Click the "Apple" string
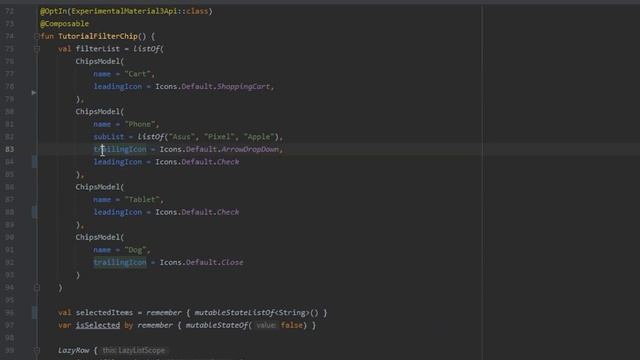The image size is (640, 360). [259, 137]
